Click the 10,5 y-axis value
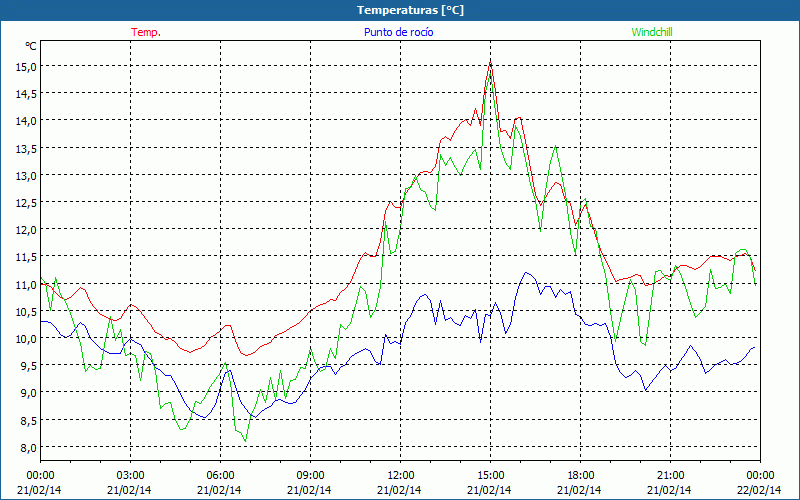The width and height of the screenshot is (800, 500). [x=27, y=311]
